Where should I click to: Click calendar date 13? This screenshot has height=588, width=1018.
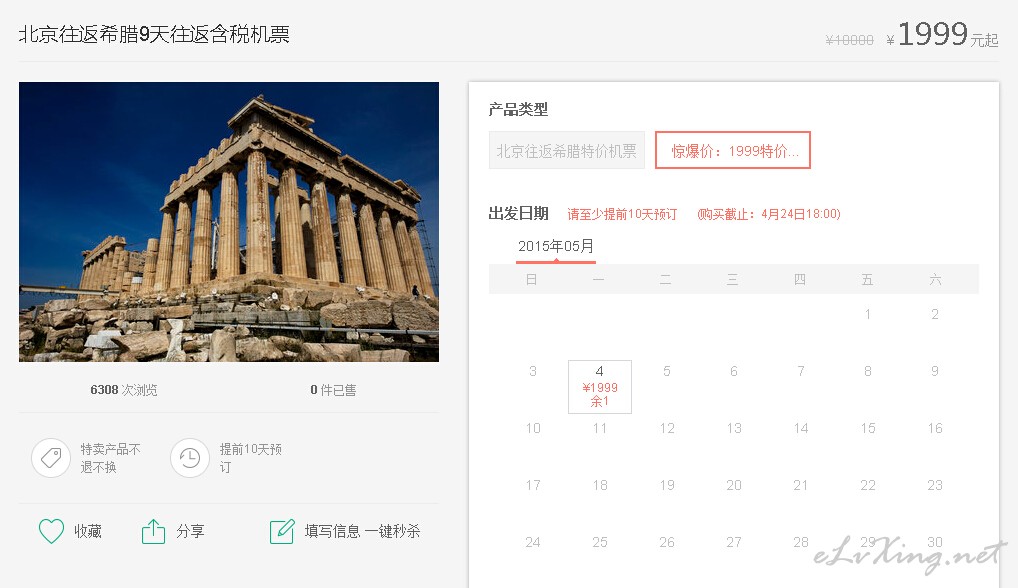click(734, 428)
